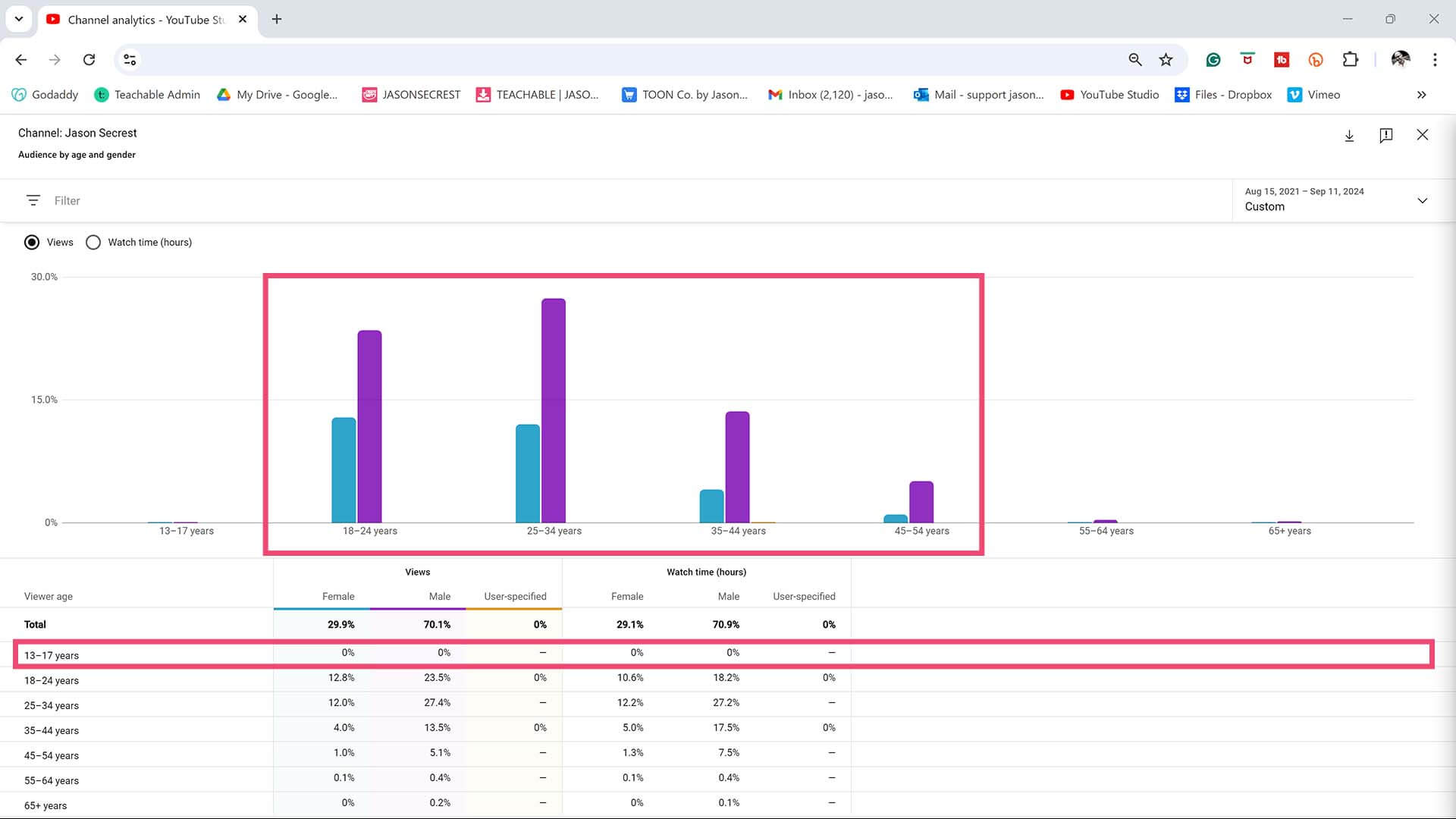Click the Viewer age column header
Image resolution: width=1456 pixels, height=819 pixels.
49,597
